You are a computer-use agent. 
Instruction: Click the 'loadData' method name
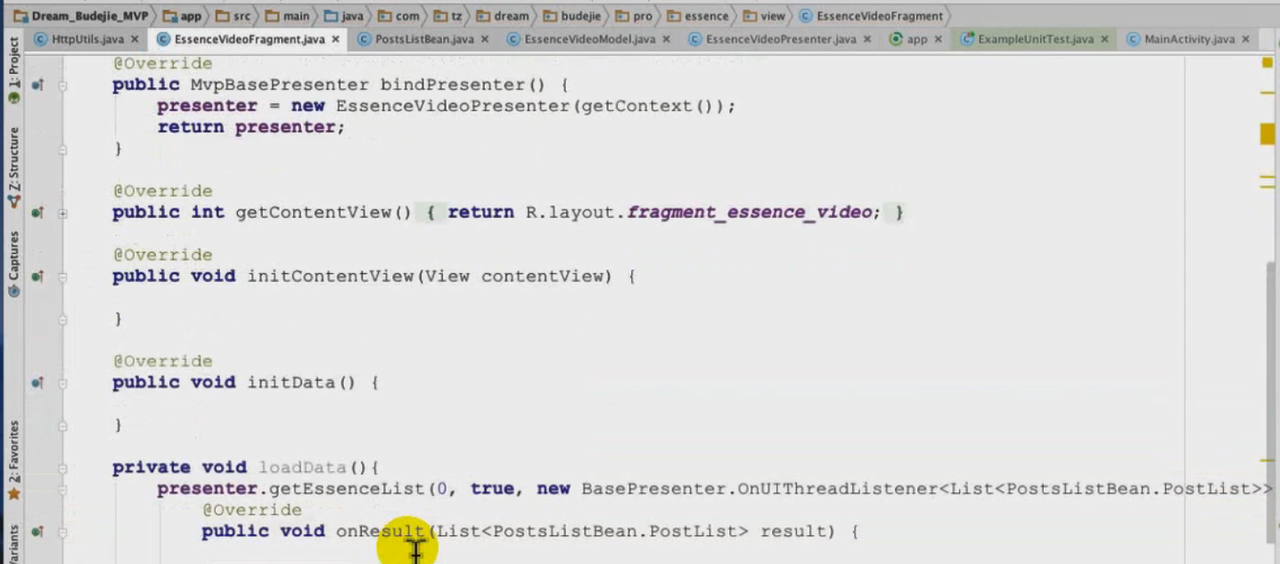302,467
